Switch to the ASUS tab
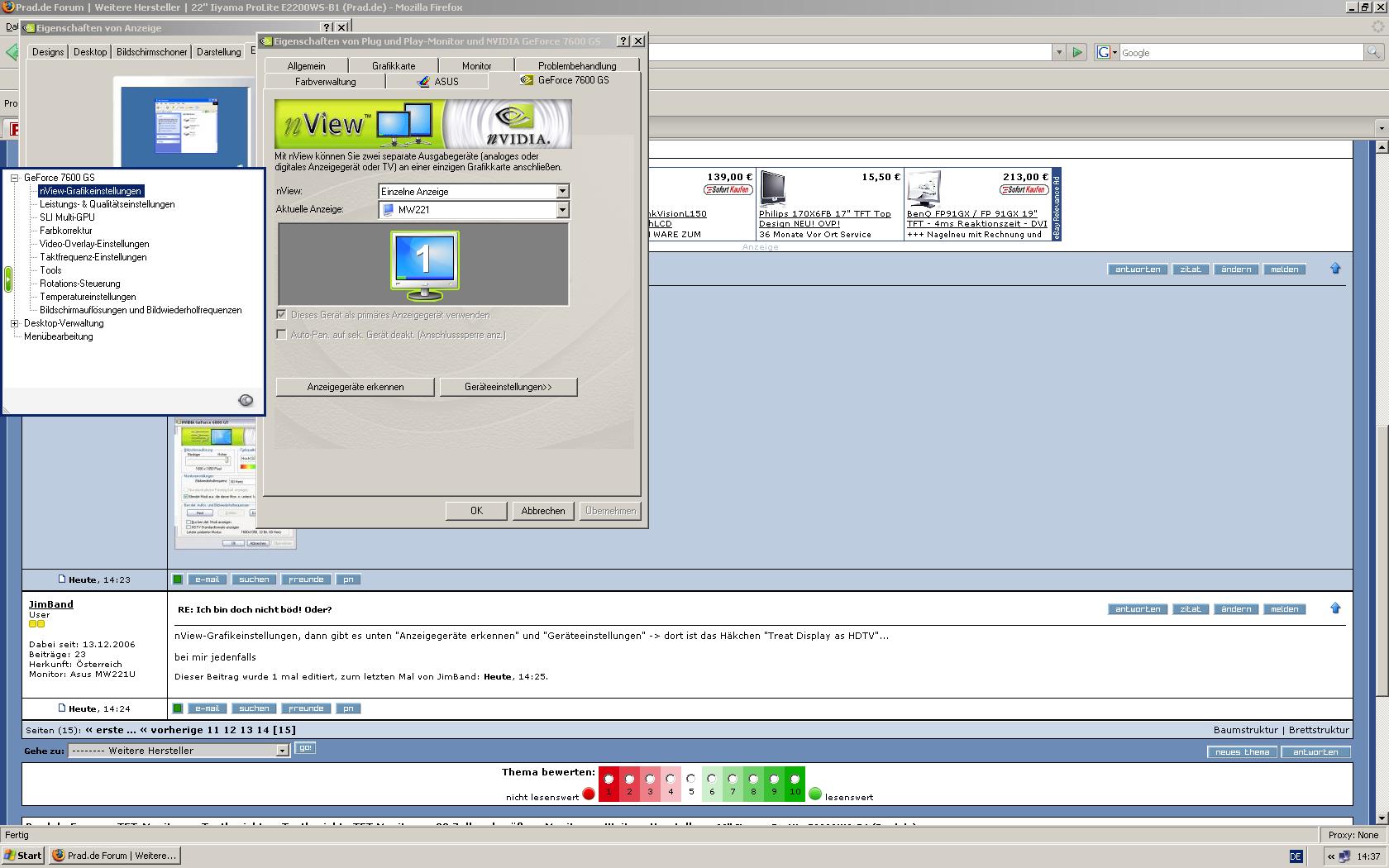The height and width of the screenshot is (868, 1389). (x=437, y=82)
